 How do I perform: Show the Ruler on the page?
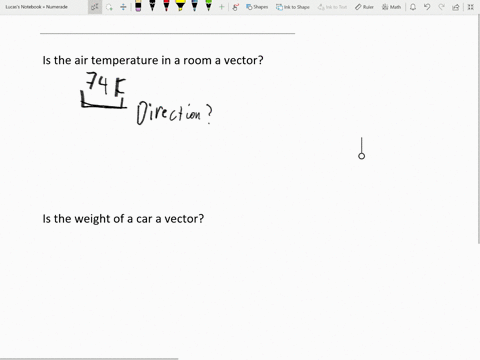(x=364, y=7)
